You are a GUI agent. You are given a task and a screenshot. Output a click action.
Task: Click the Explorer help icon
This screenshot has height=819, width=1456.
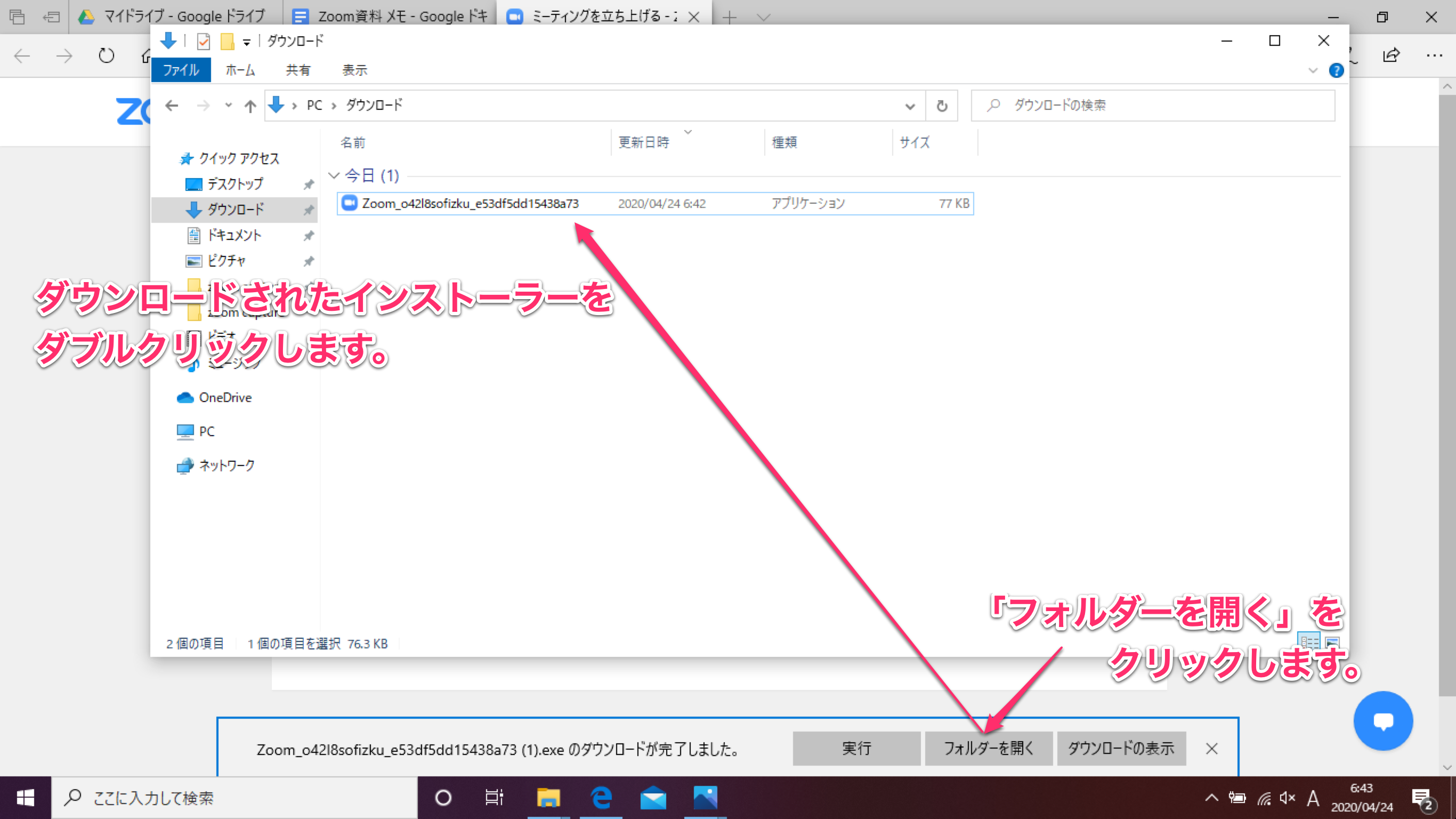point(1336,71)
